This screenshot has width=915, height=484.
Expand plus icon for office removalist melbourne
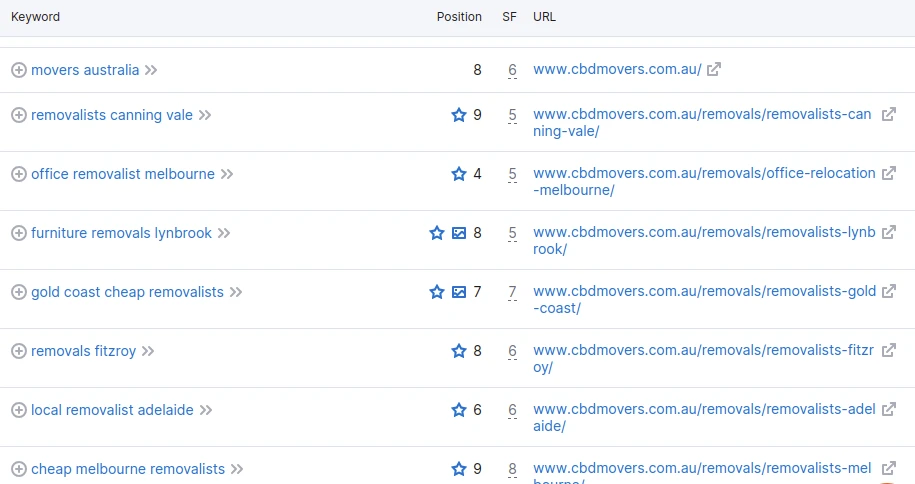[x=19, y=174]
